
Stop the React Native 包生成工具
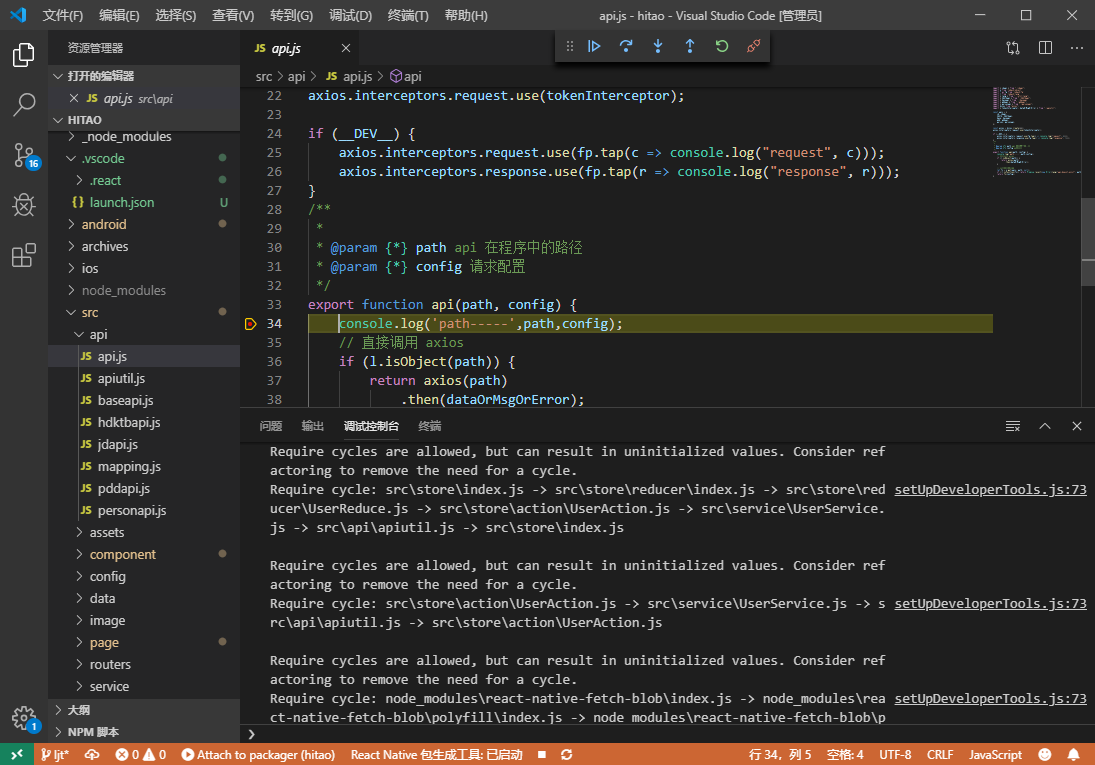[x=540, y=755]
